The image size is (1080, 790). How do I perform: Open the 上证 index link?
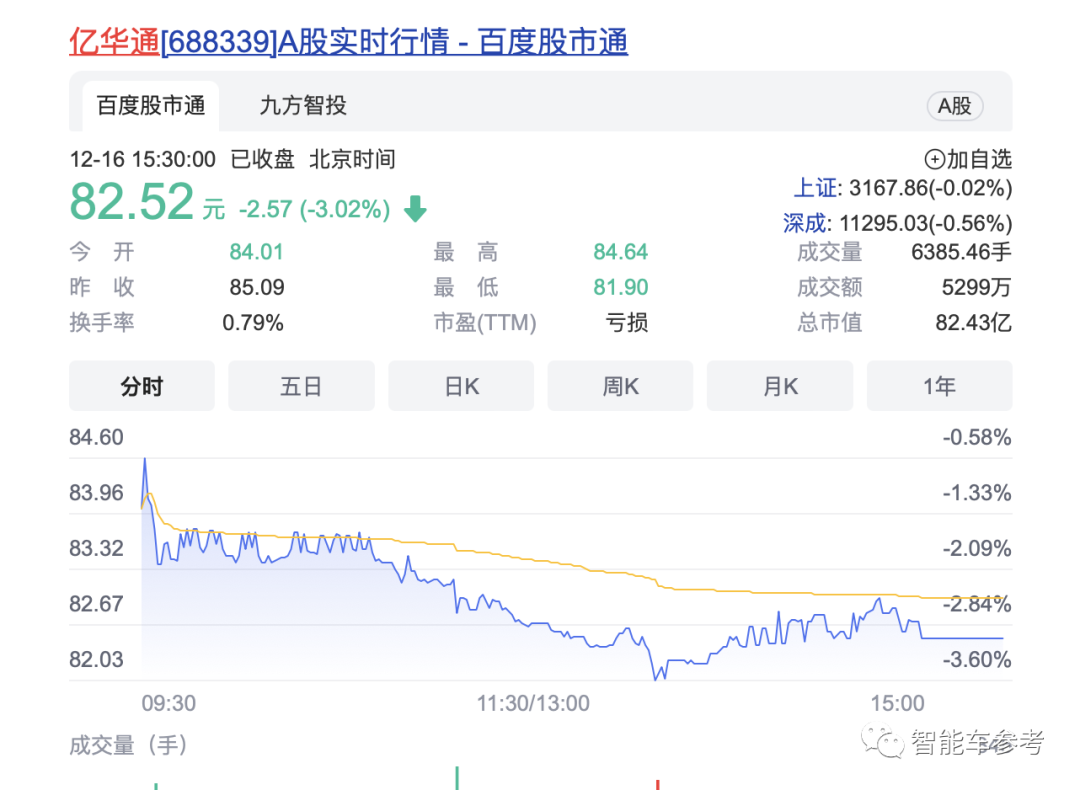coord(816,188)
